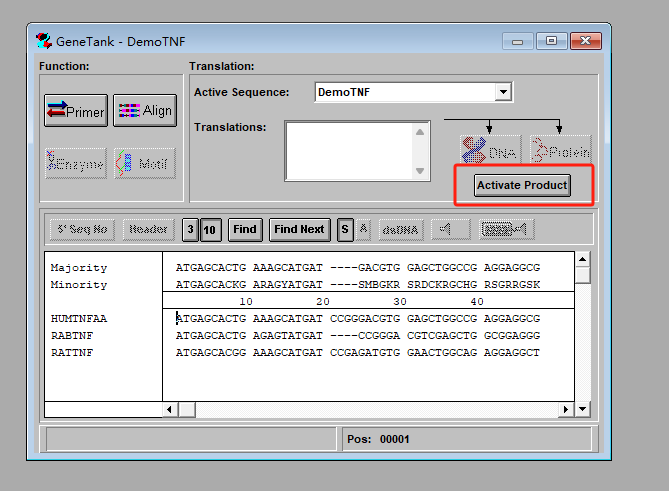Click Minority sequence block RSGRRGSK

(x=512, y=285)
